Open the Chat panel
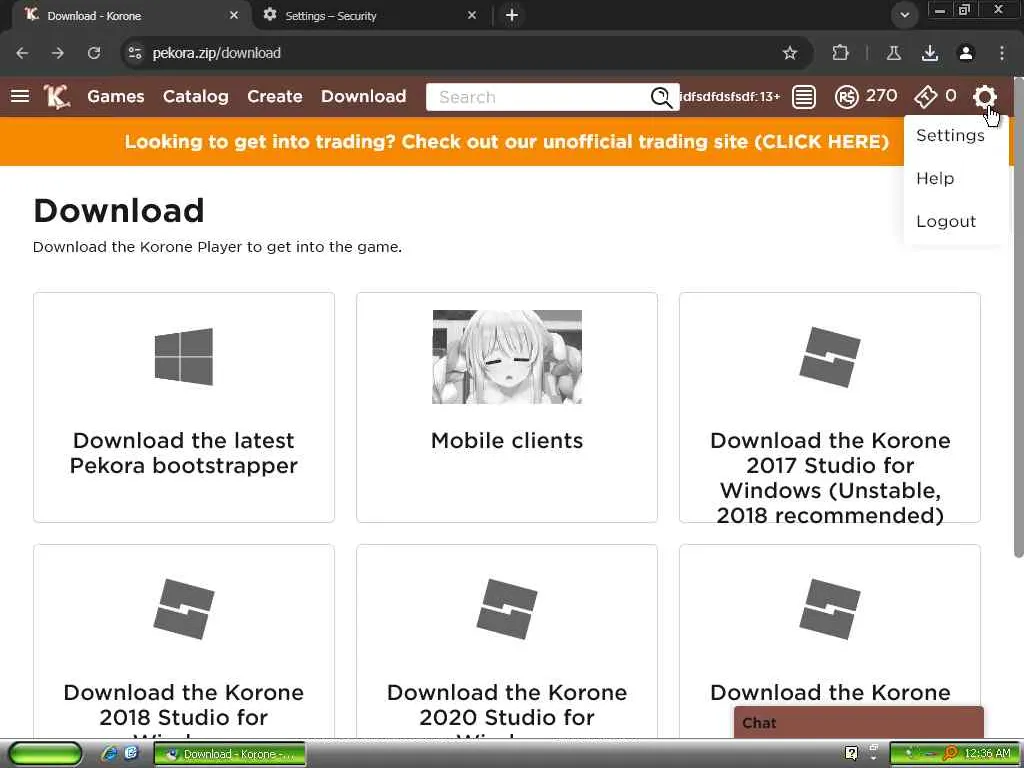Image resolution: width=1024 pixels, height=768 pixels. [x=859, y=722]
